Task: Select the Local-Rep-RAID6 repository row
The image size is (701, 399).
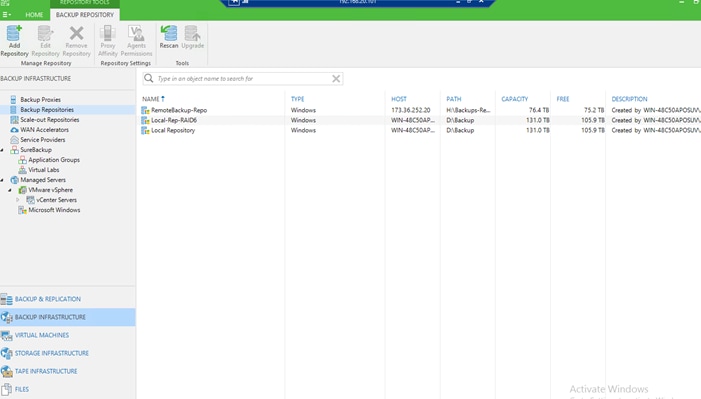Action: point(420,120)
